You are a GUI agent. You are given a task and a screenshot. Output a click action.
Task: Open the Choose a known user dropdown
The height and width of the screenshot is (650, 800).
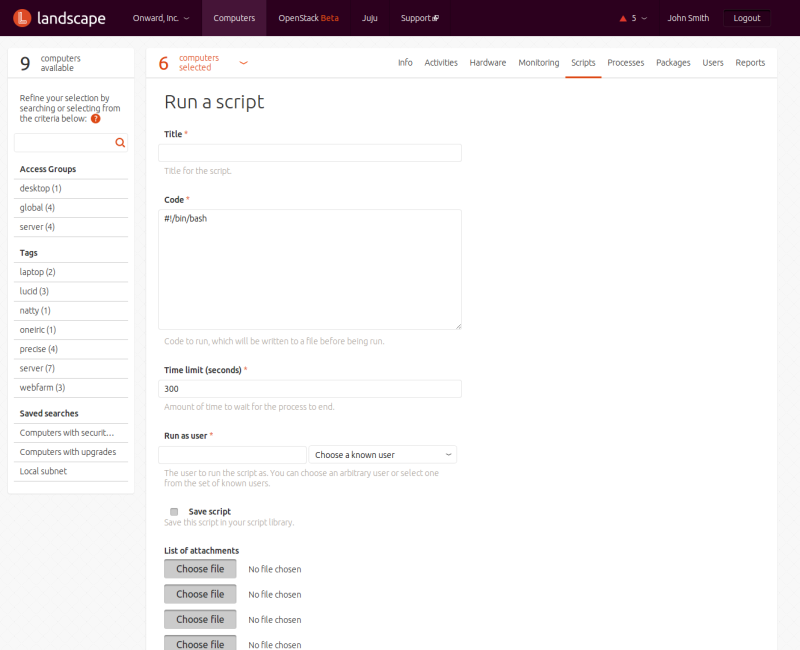click(383, 455)
